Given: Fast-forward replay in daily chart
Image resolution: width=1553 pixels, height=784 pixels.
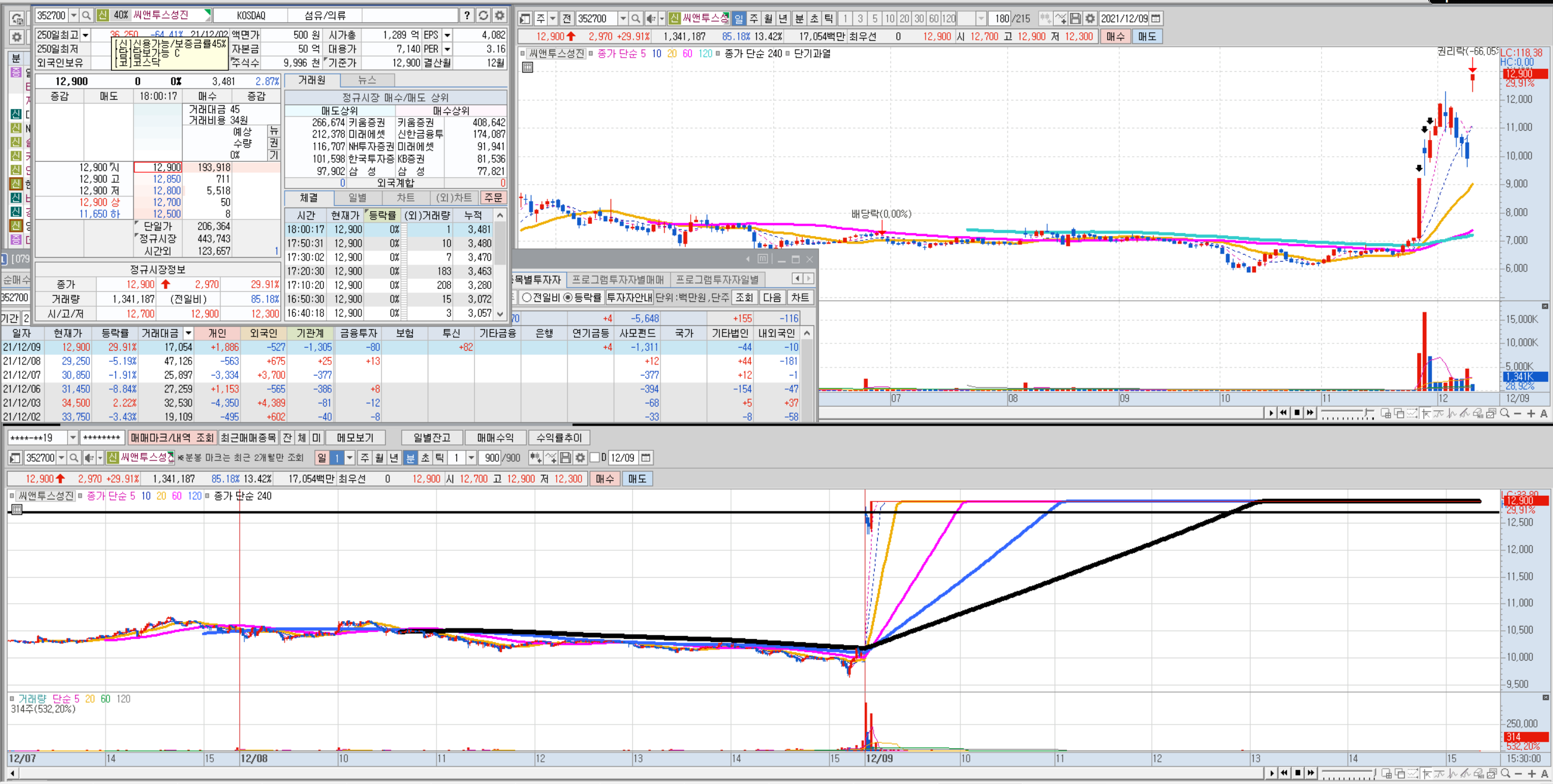Looking at the screenshot, I should pos(1310,413).
